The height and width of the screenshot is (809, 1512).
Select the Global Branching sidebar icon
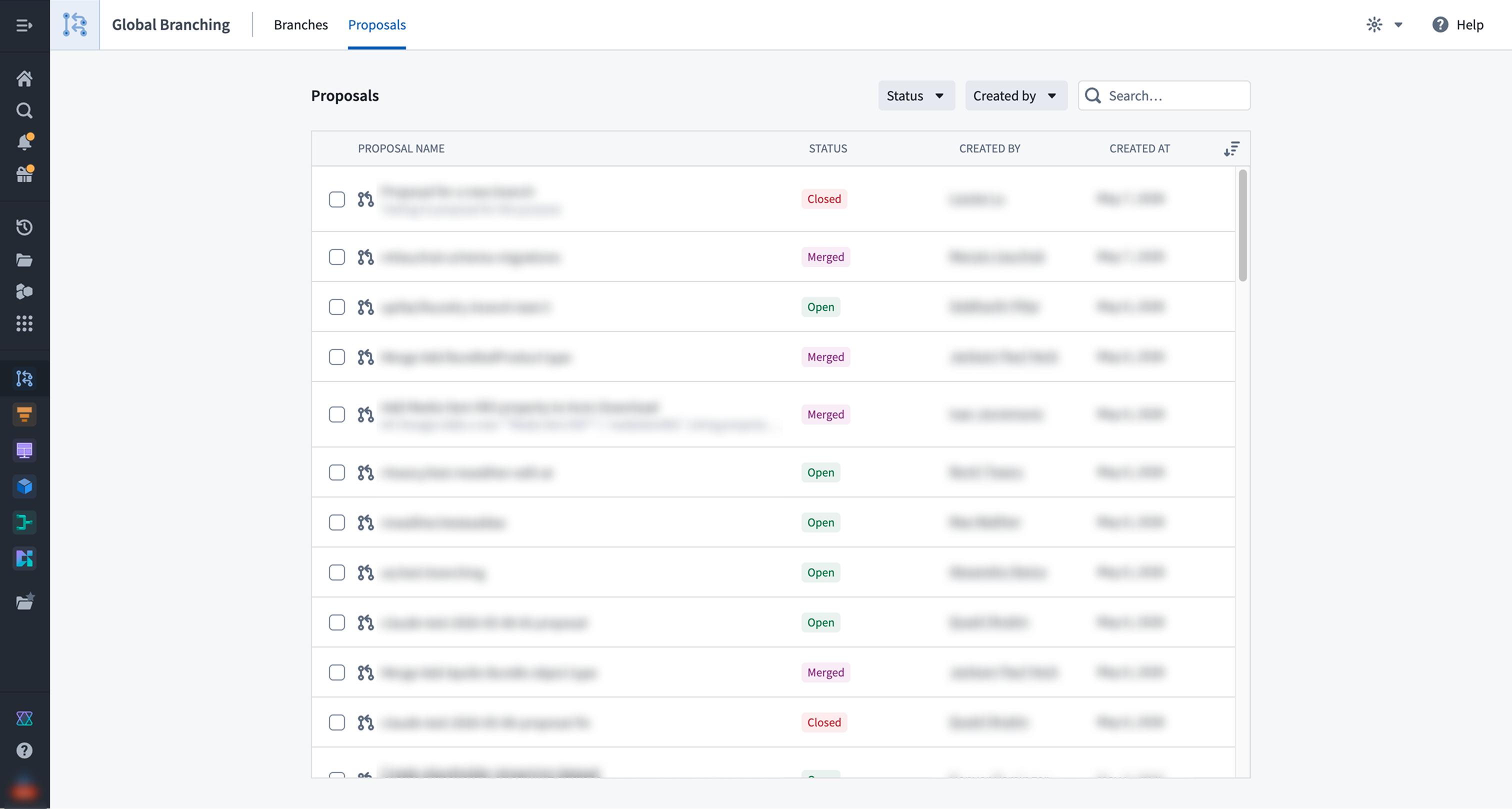(x=24, y=378)
